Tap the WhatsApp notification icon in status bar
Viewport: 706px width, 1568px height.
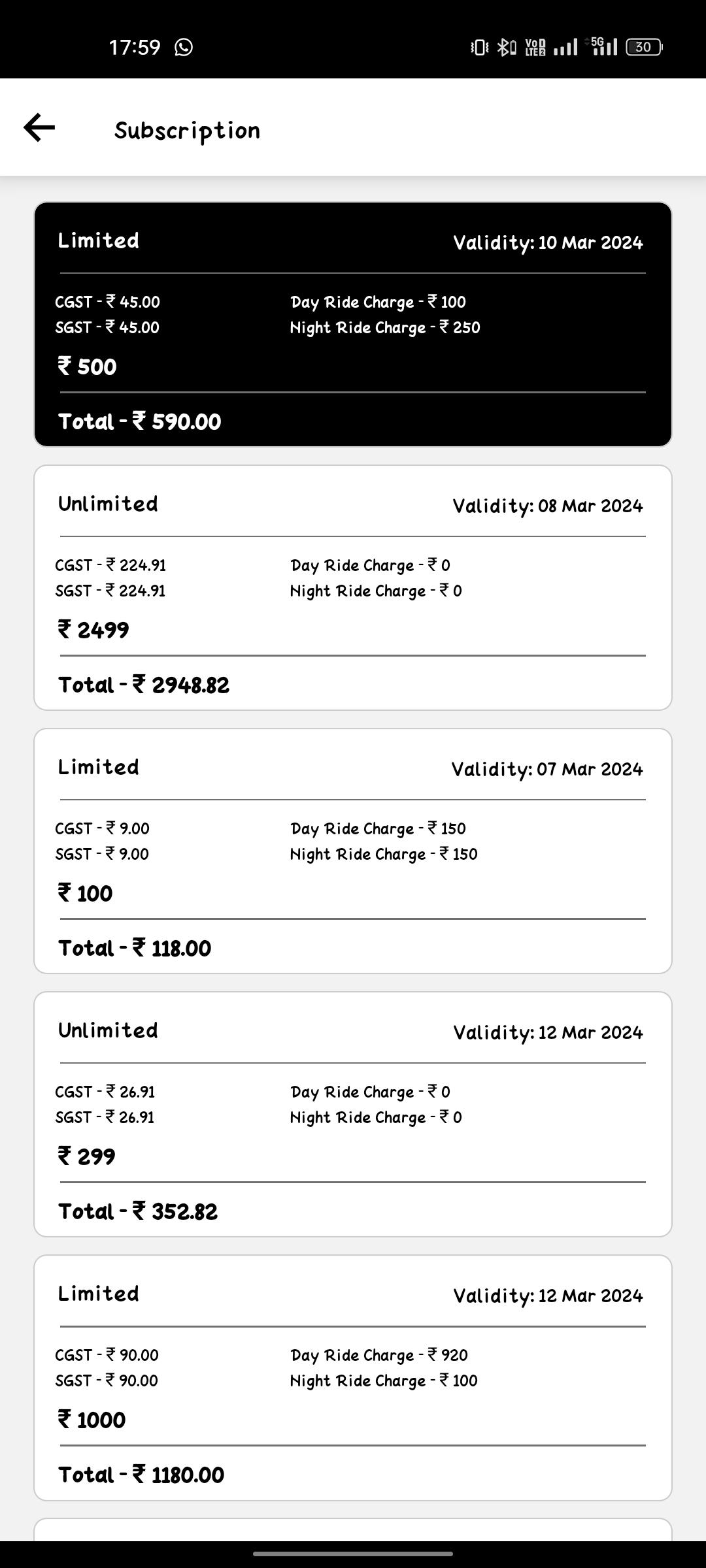click(184, 47)
